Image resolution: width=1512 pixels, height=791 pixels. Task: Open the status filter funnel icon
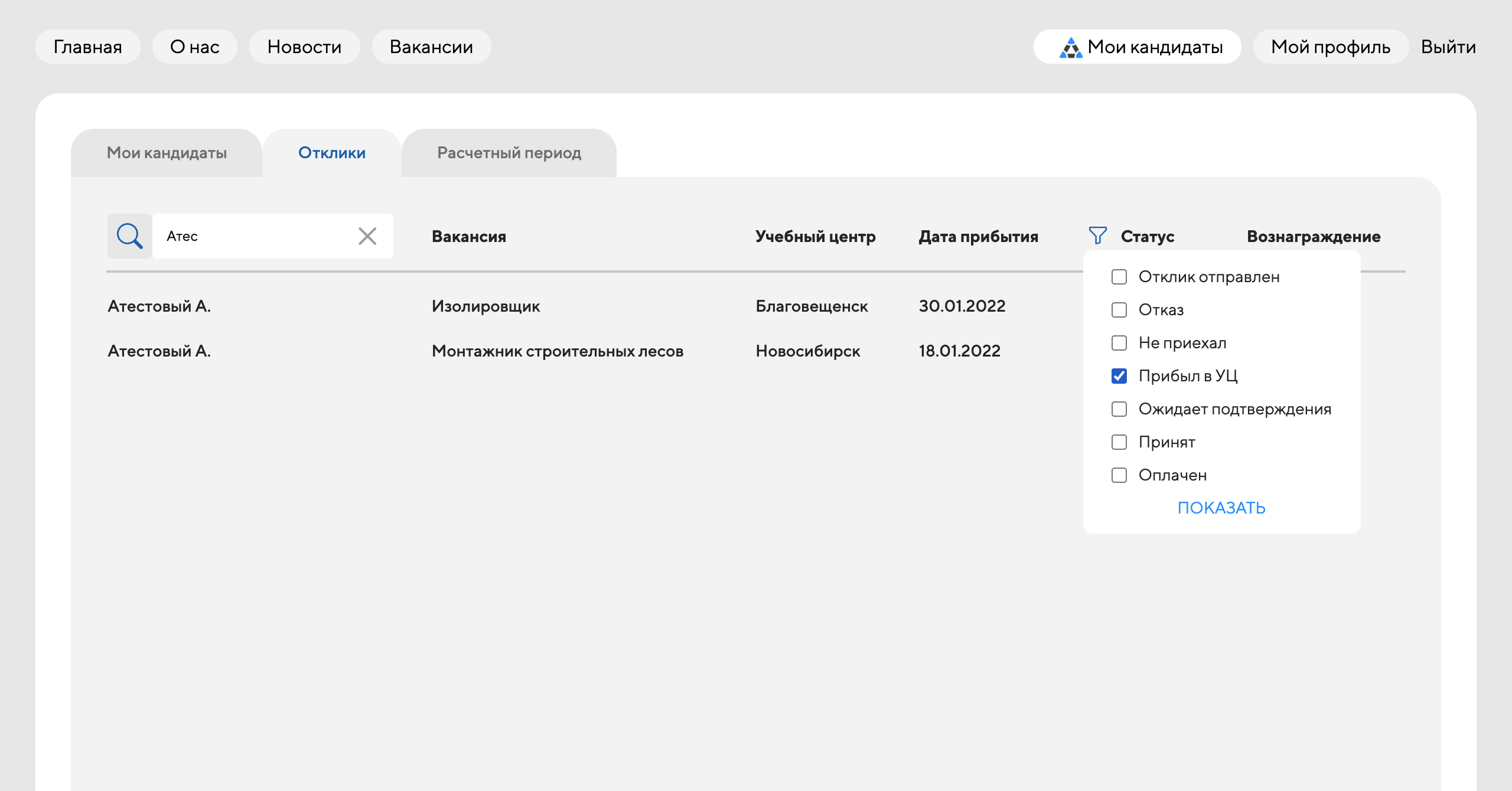tap(1097, 236)
